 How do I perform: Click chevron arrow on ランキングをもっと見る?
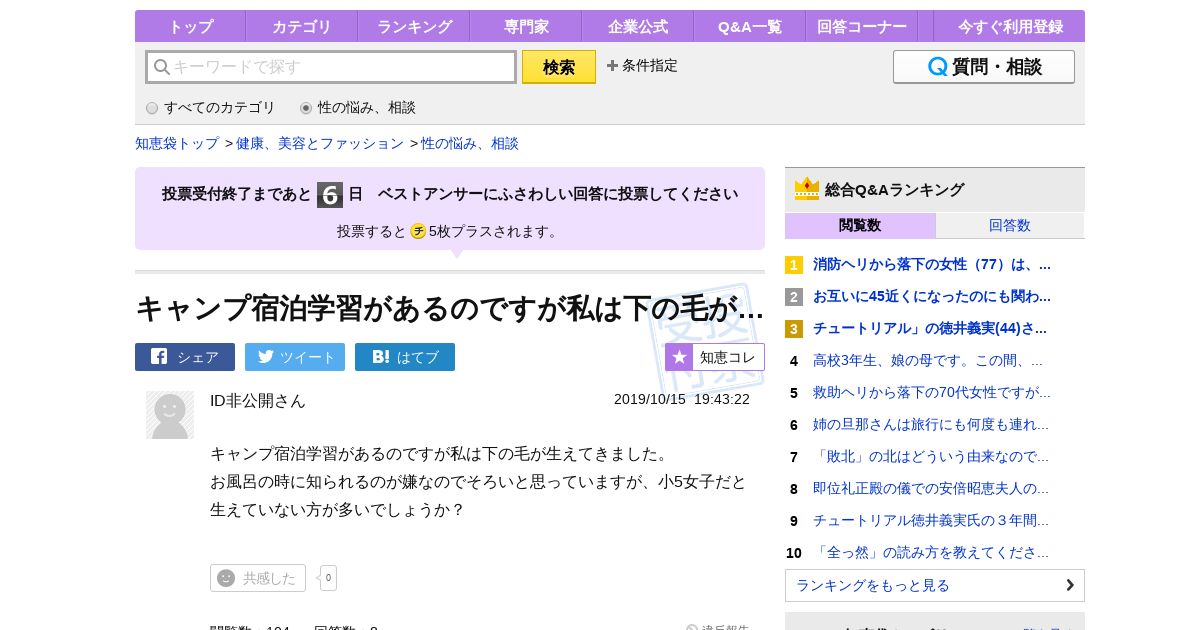coord(1070,585)
